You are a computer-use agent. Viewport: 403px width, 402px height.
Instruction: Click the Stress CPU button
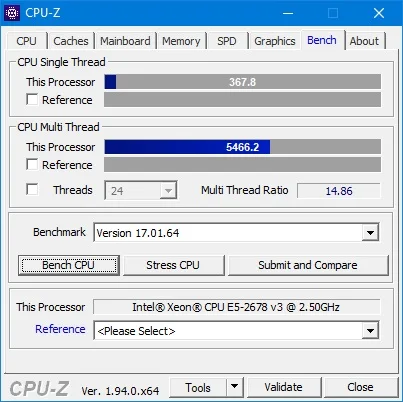pyautogui.click(x=173, y=265)
